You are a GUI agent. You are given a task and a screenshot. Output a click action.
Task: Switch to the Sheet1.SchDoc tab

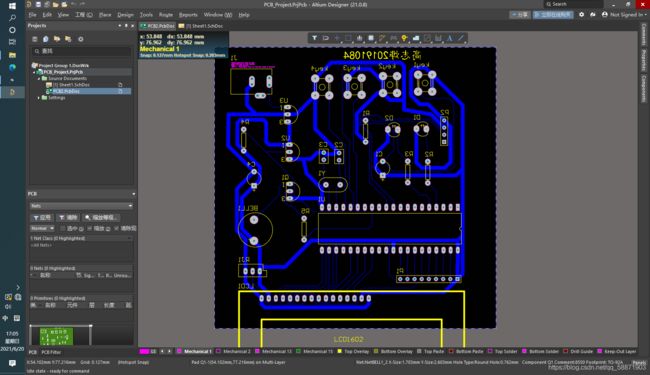point(201,26)
